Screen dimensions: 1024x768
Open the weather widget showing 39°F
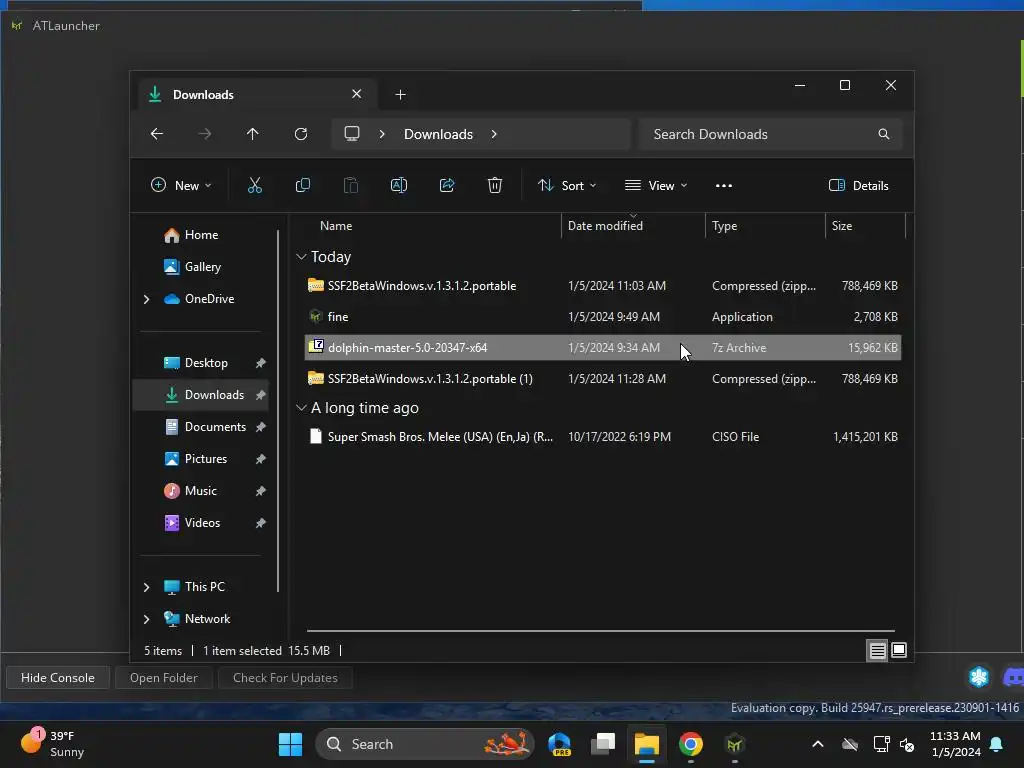pyautogui.click(x=54, y=744)
